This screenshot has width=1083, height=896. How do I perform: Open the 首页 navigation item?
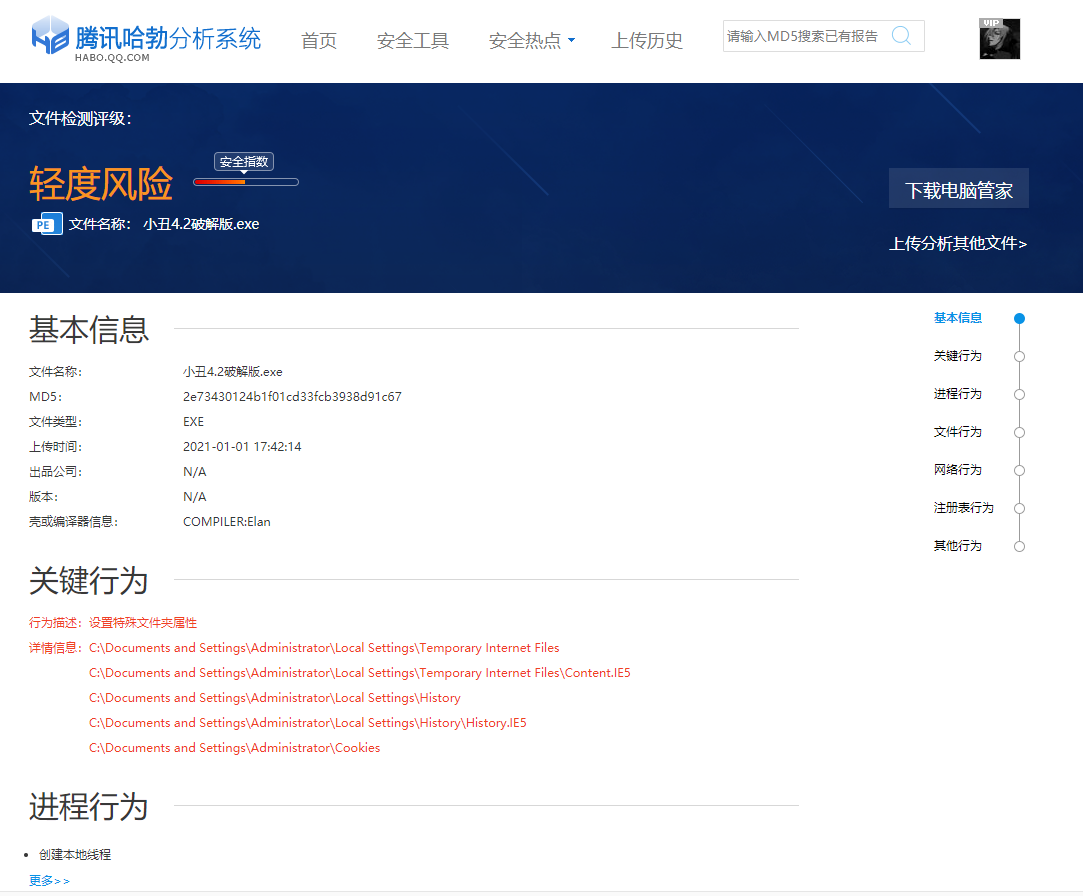[x=319, y=41]
